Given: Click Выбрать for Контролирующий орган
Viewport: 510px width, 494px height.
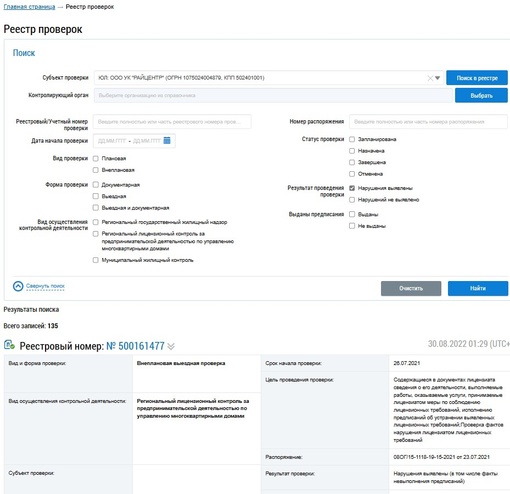Looking at the screenshot, I should [x=481, y=96].
